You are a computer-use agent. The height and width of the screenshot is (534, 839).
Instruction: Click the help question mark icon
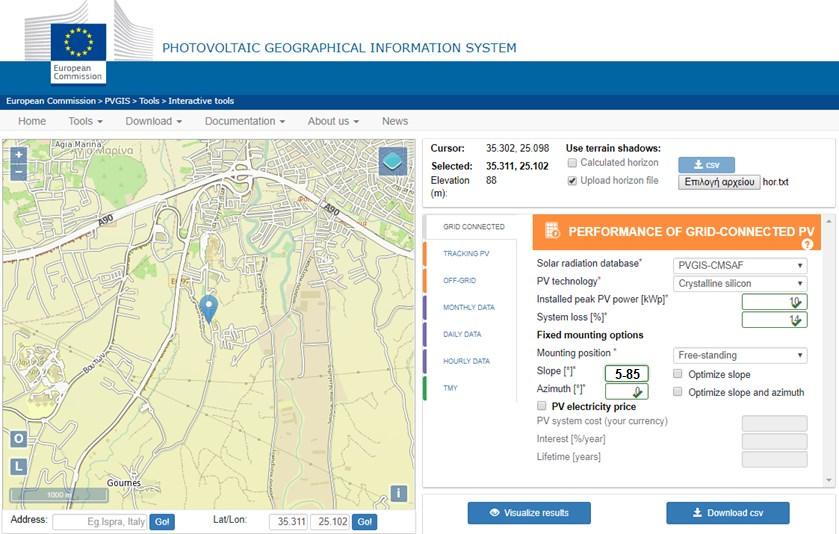807,245
